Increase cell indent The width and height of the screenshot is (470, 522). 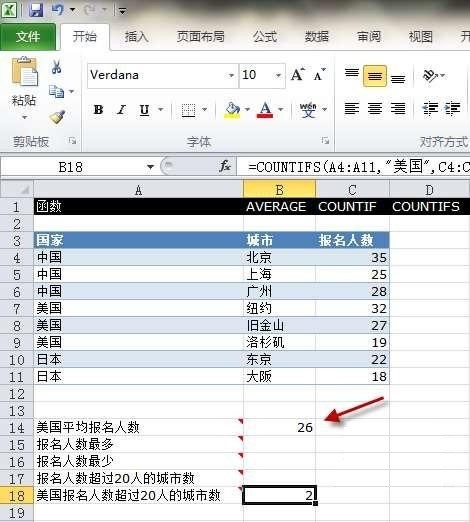(x=453, y=109)
